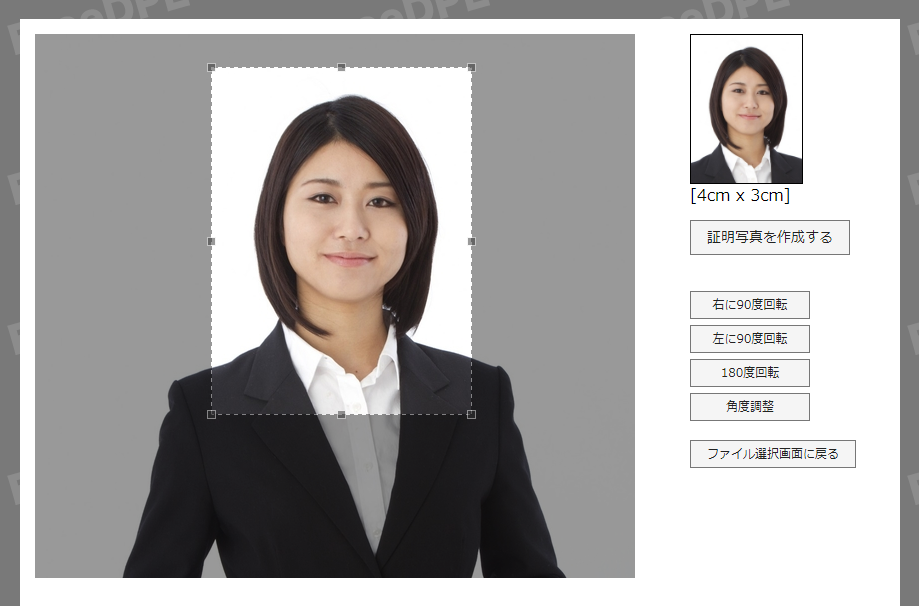Click inside the crop selection on the face
The image size is (919, 606).
click(342, 241)
